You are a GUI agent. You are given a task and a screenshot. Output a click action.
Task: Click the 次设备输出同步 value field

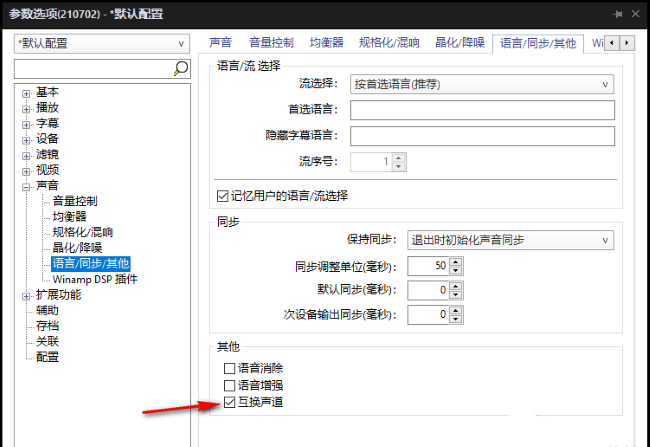tap(428, 314)
